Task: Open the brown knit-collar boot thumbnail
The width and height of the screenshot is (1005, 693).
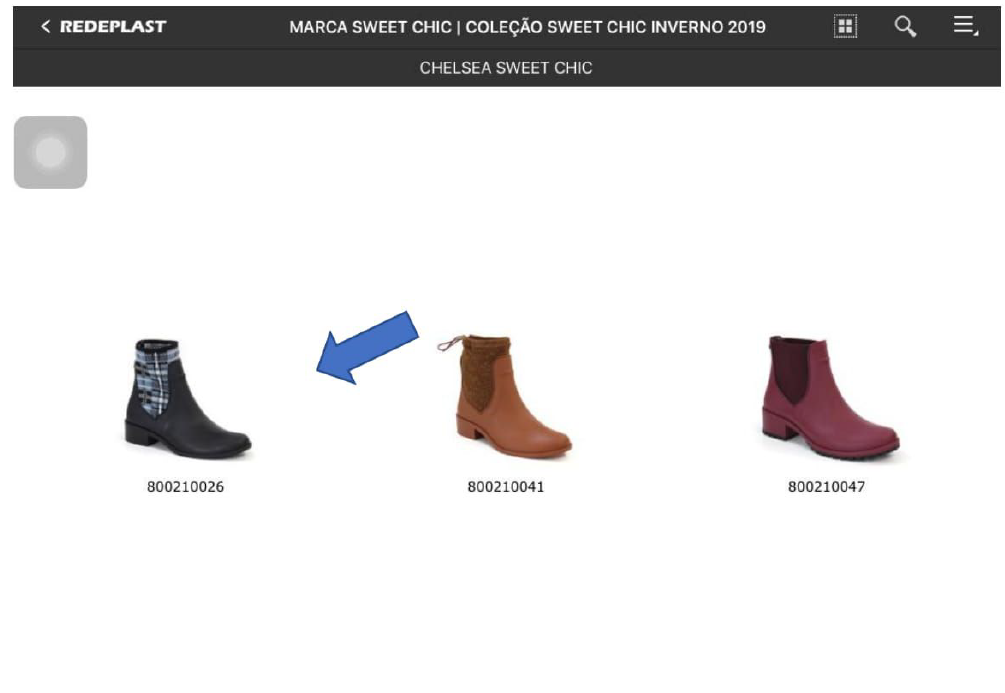Action: [x=506, y=396]
